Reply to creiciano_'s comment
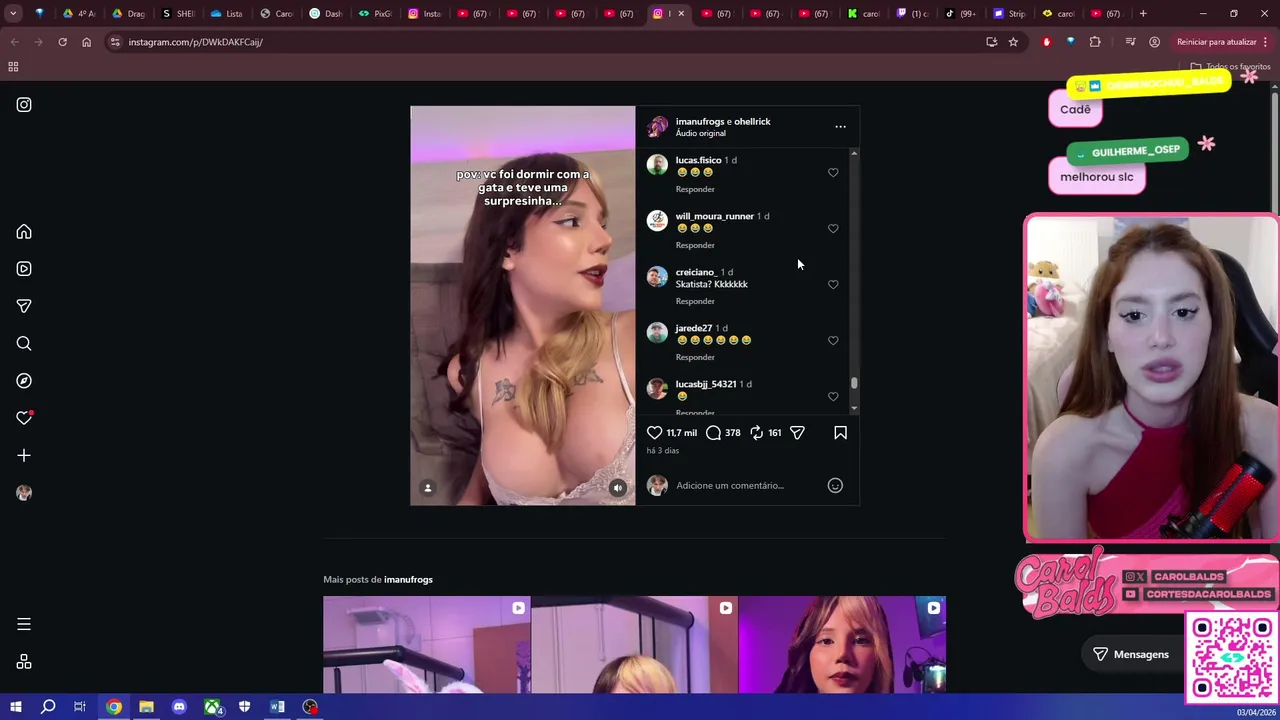The image size is (1280, 720). tap(695, 301)
